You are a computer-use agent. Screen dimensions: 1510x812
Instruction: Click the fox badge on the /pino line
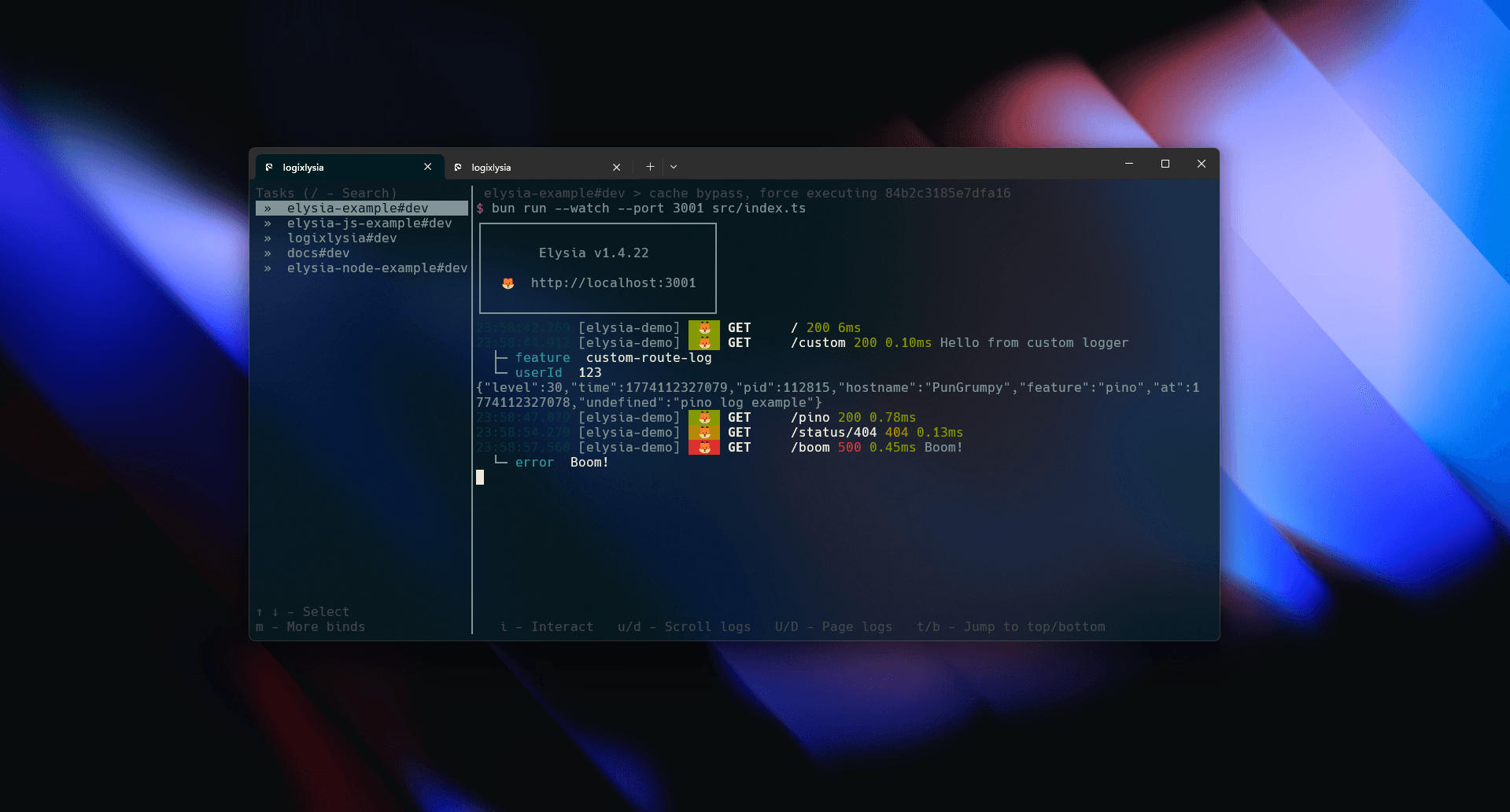[x=704, y=418]
